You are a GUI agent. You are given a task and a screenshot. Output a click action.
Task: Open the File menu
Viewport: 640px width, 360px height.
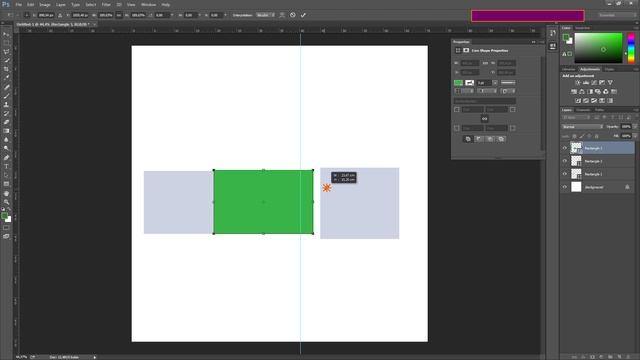(x=19, y=4)
